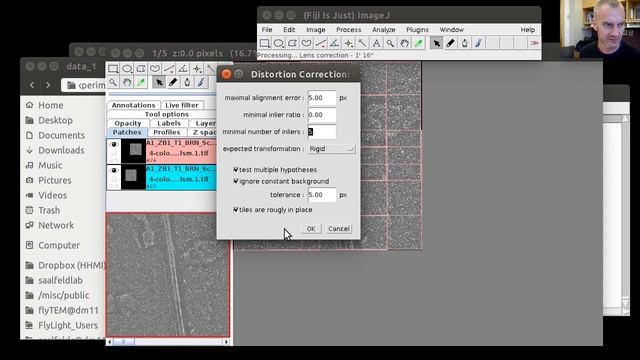This screenshot has height=360, width=640.
Task: Select the Polygon selection tool in ImageJ toolbar
Action: pos(292,43)
